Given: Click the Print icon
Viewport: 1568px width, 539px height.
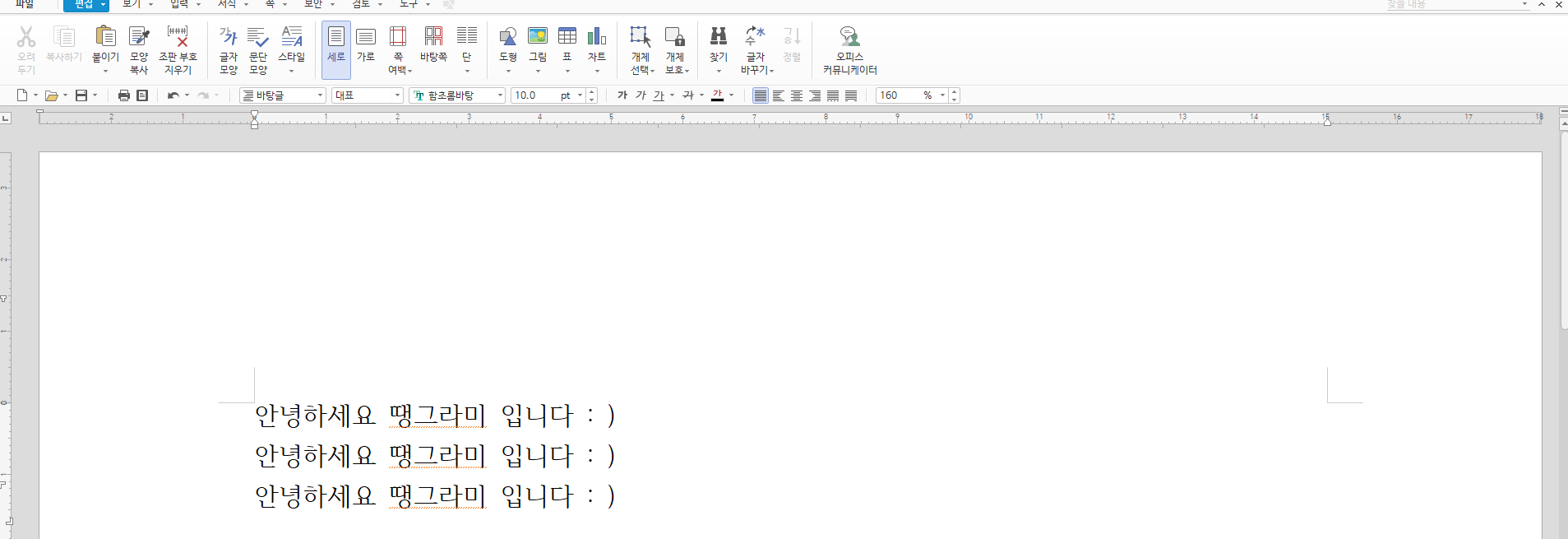Looking at the screenshot, I should [124, 95].
